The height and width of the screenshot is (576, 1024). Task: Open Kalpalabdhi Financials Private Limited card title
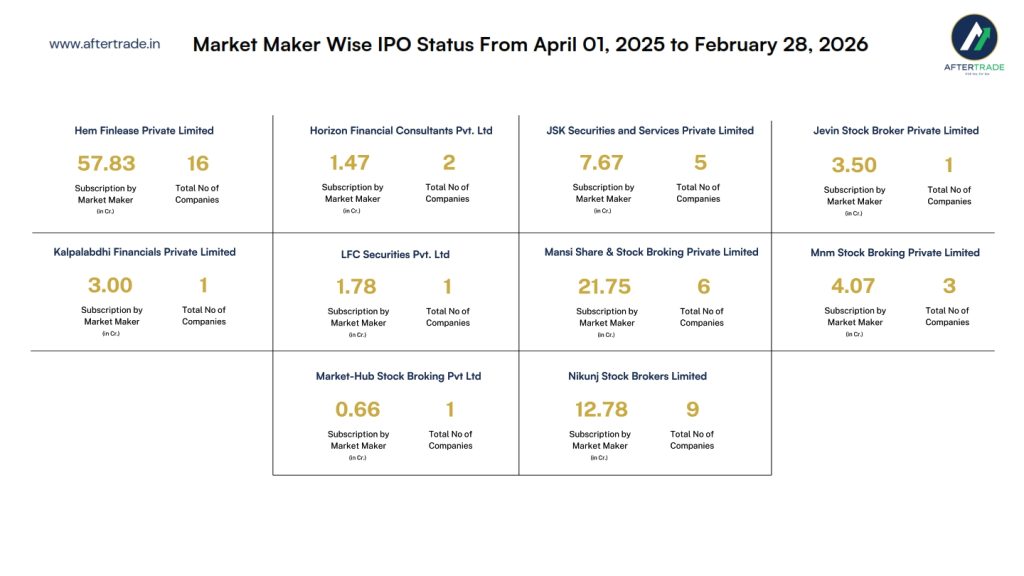pyautogui.click(x=144, y=252)
